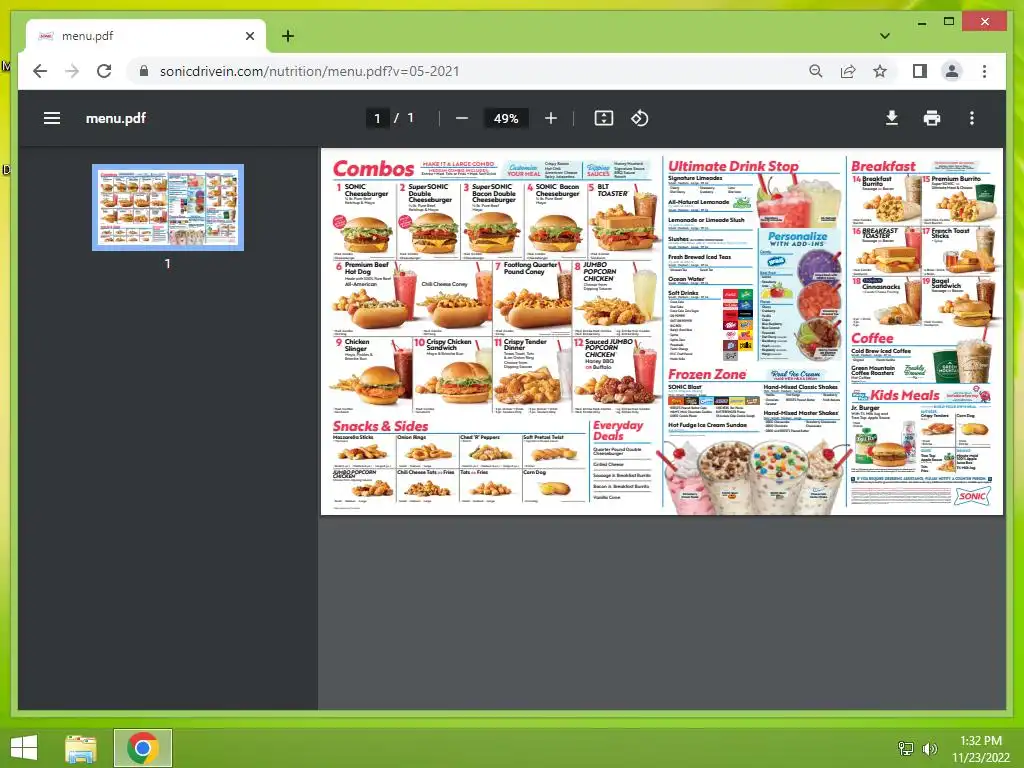
Task: Share this page via share icon
Action: tap(848, 71)
